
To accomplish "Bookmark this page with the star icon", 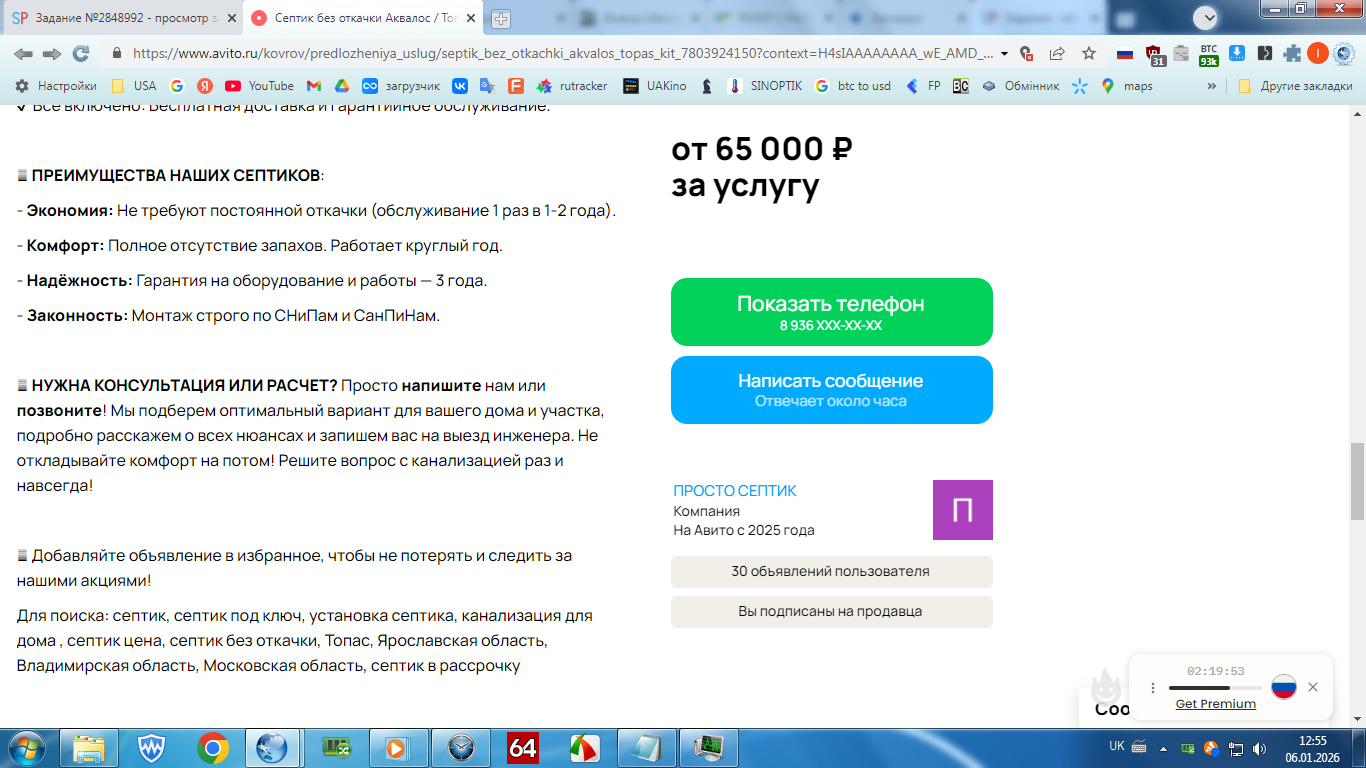I will pos(1089,54).
